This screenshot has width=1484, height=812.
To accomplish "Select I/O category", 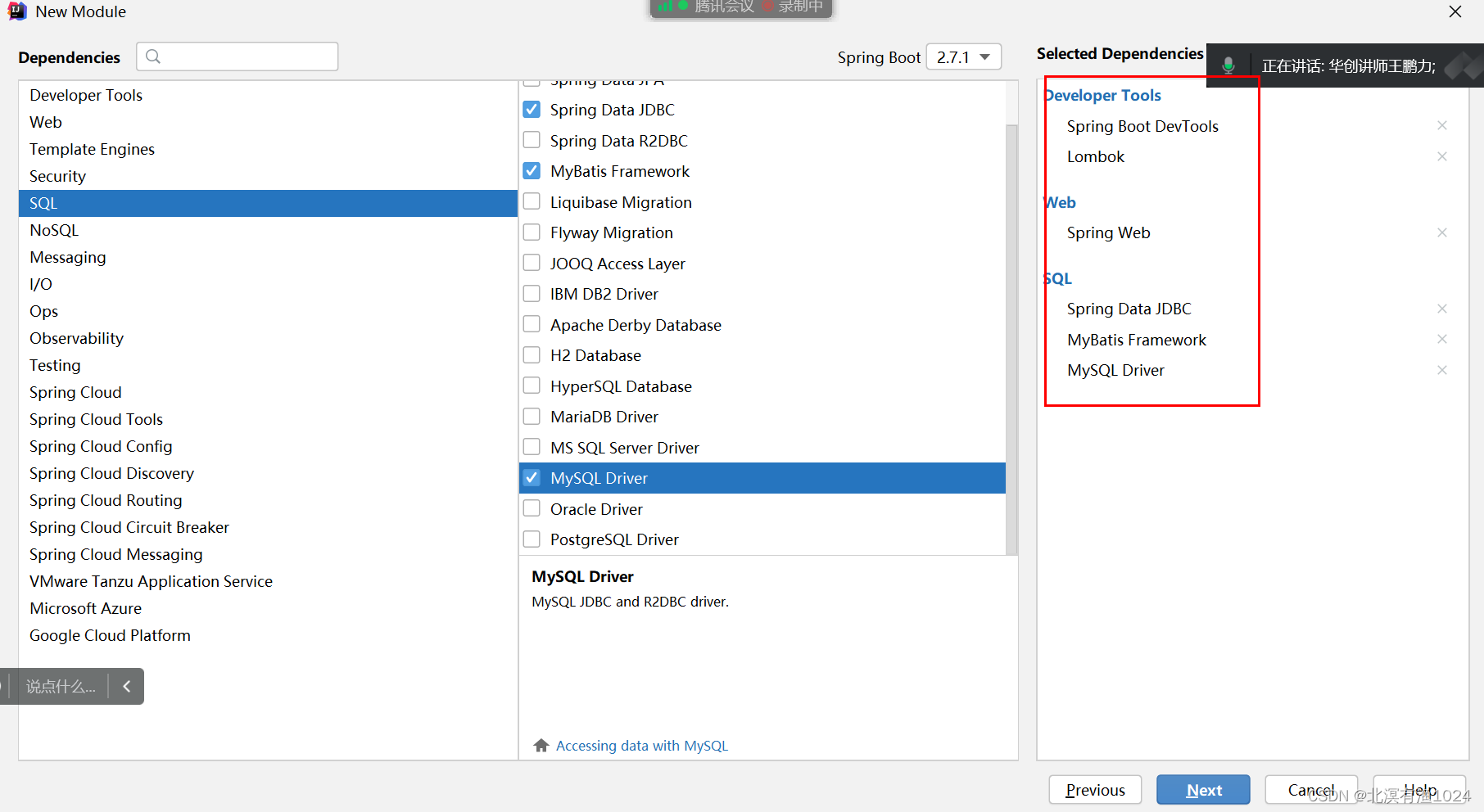I will click(x=268, y=284).
